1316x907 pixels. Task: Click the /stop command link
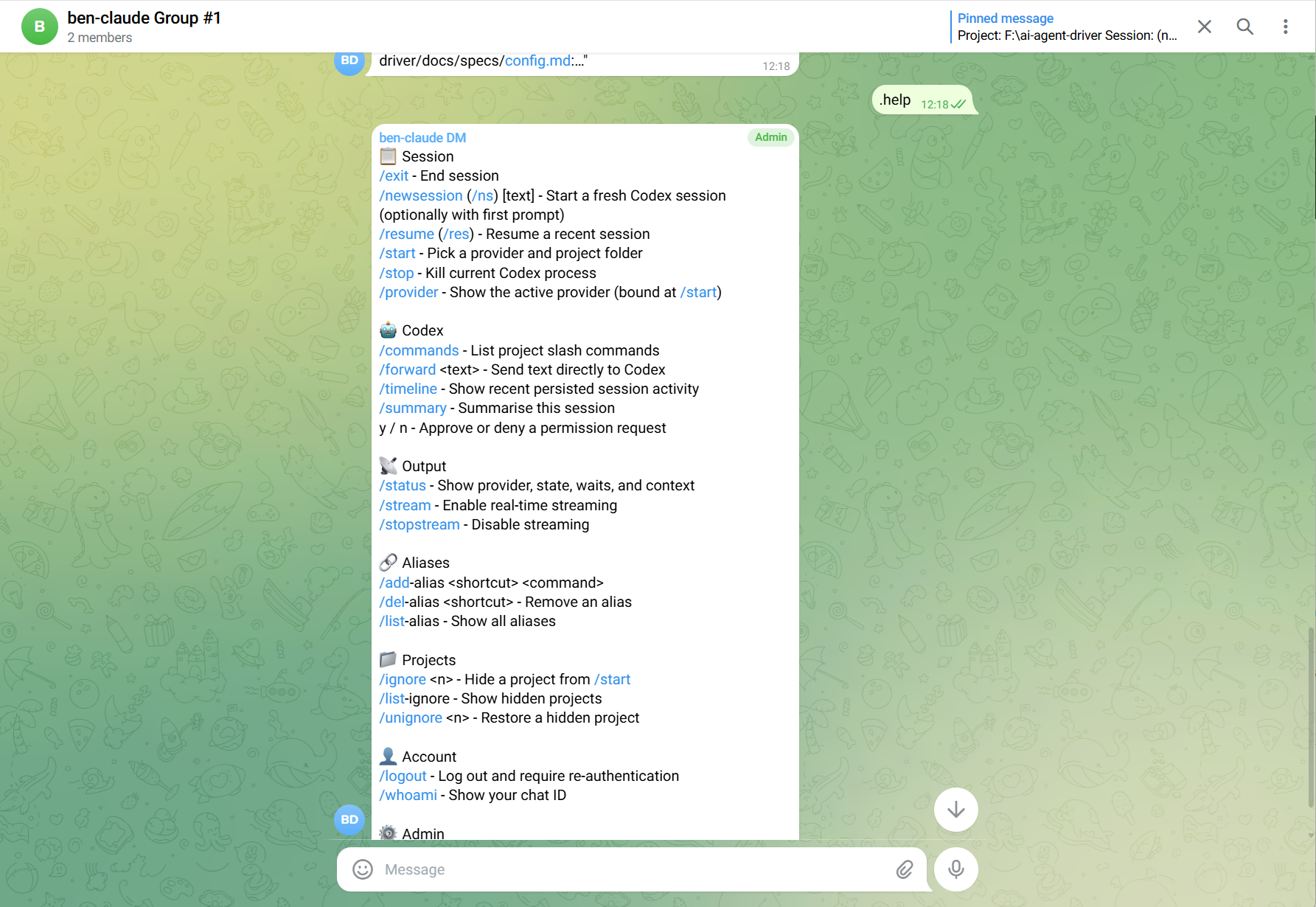click(x=397, y=273)
